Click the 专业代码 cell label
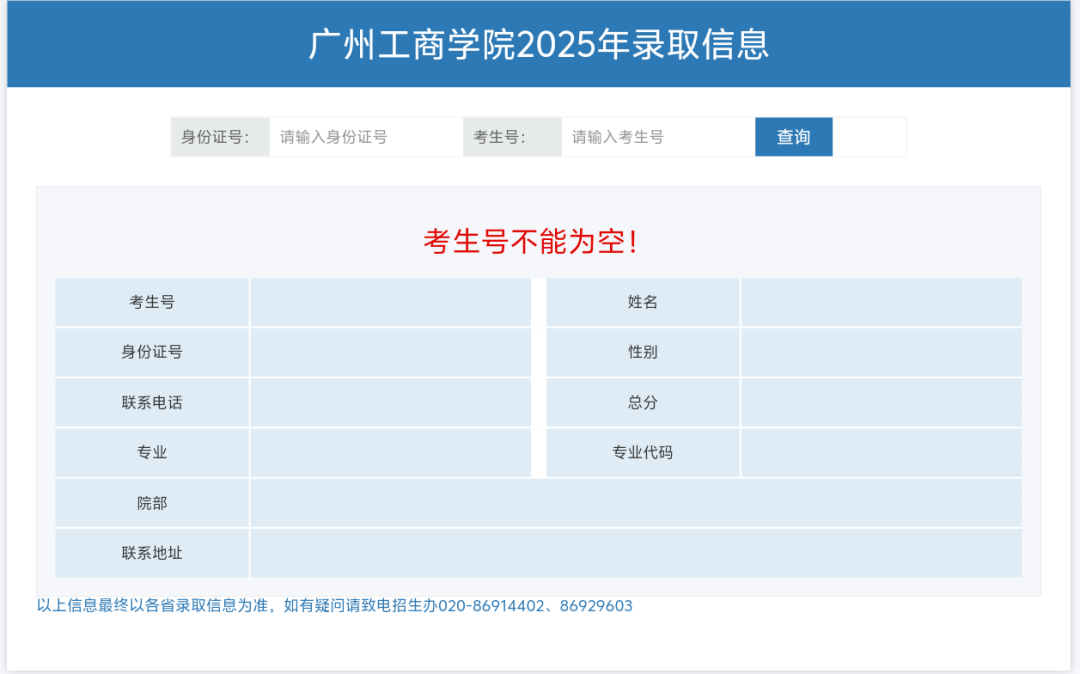The image size is (1080, 674). tap(641, 452)
